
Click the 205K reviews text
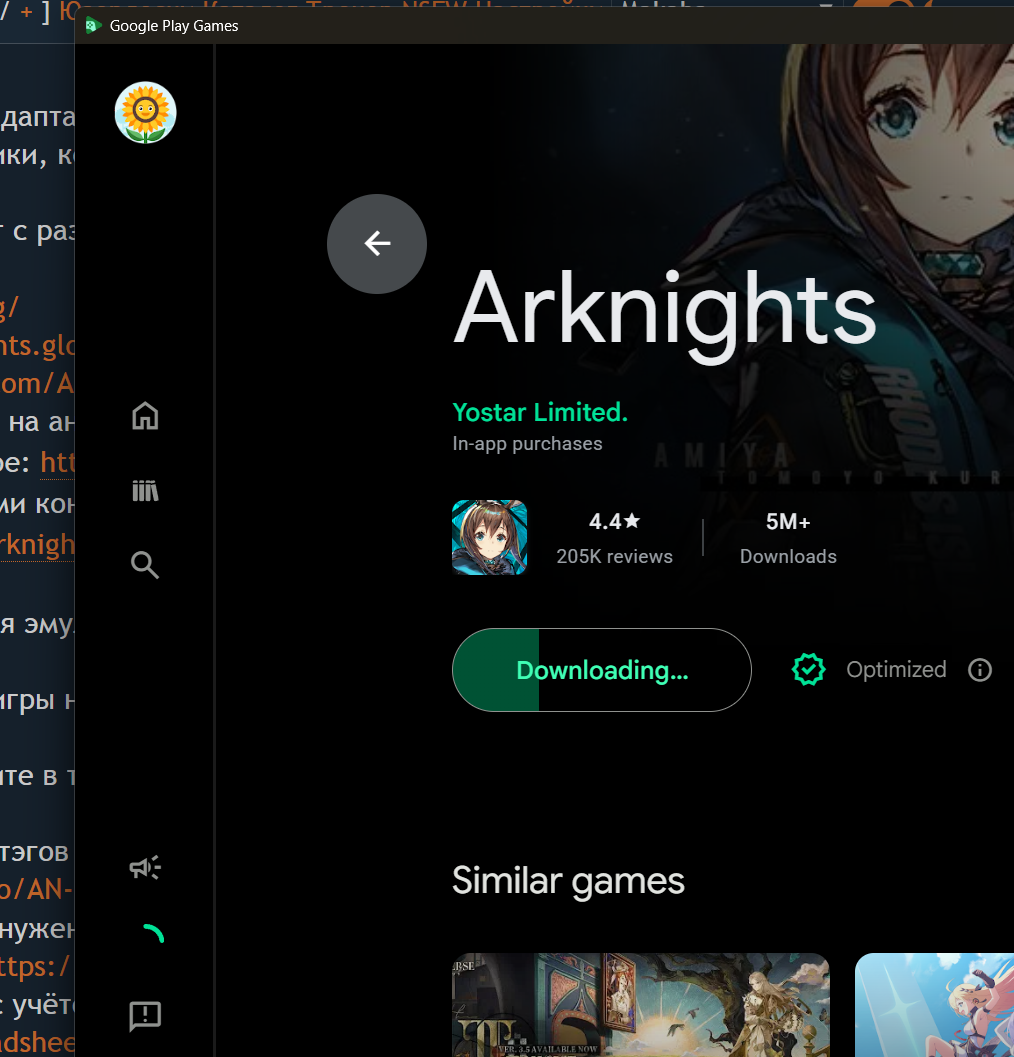point(614,556)
